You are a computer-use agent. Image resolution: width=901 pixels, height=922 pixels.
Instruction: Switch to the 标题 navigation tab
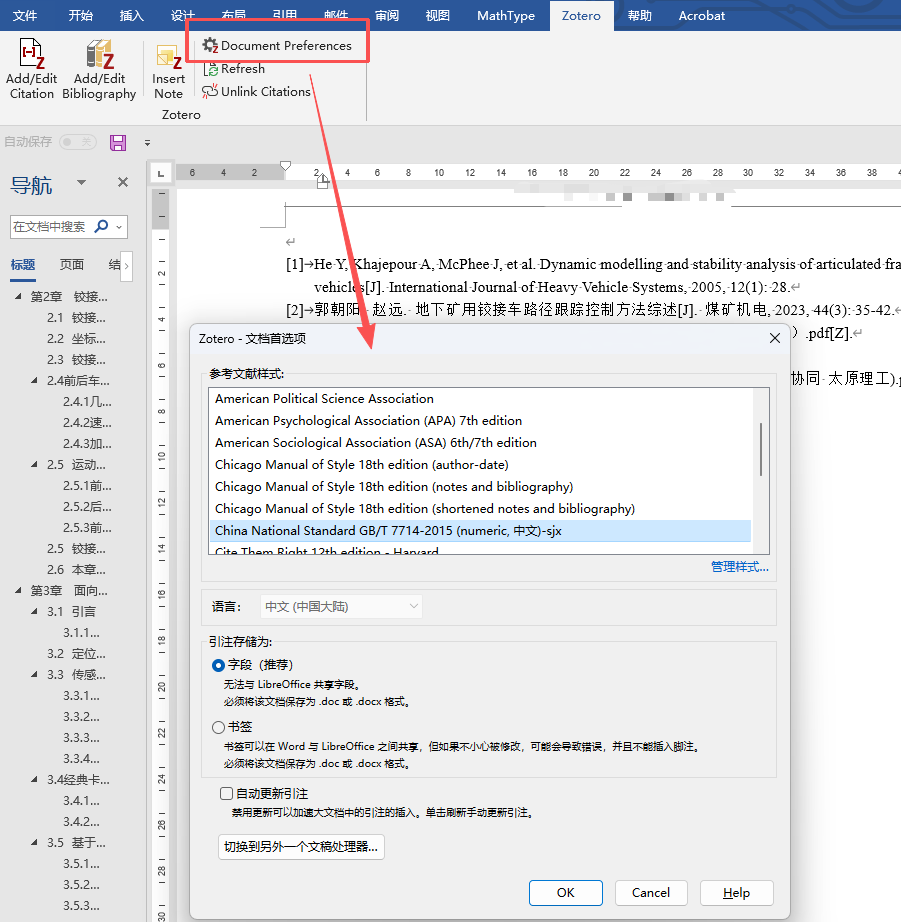pos(23,265)
